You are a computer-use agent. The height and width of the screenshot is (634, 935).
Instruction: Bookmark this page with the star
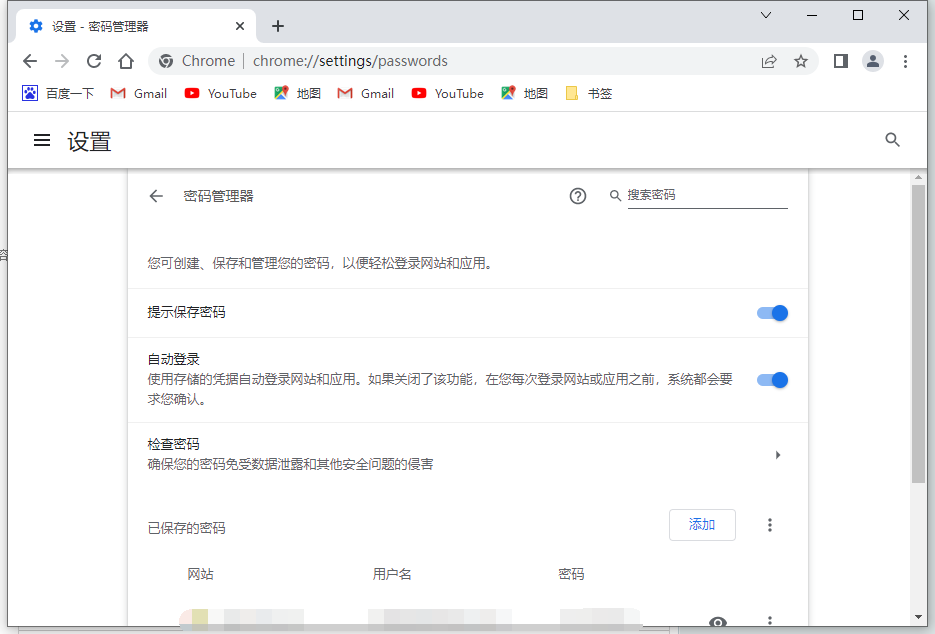[801, 61]
